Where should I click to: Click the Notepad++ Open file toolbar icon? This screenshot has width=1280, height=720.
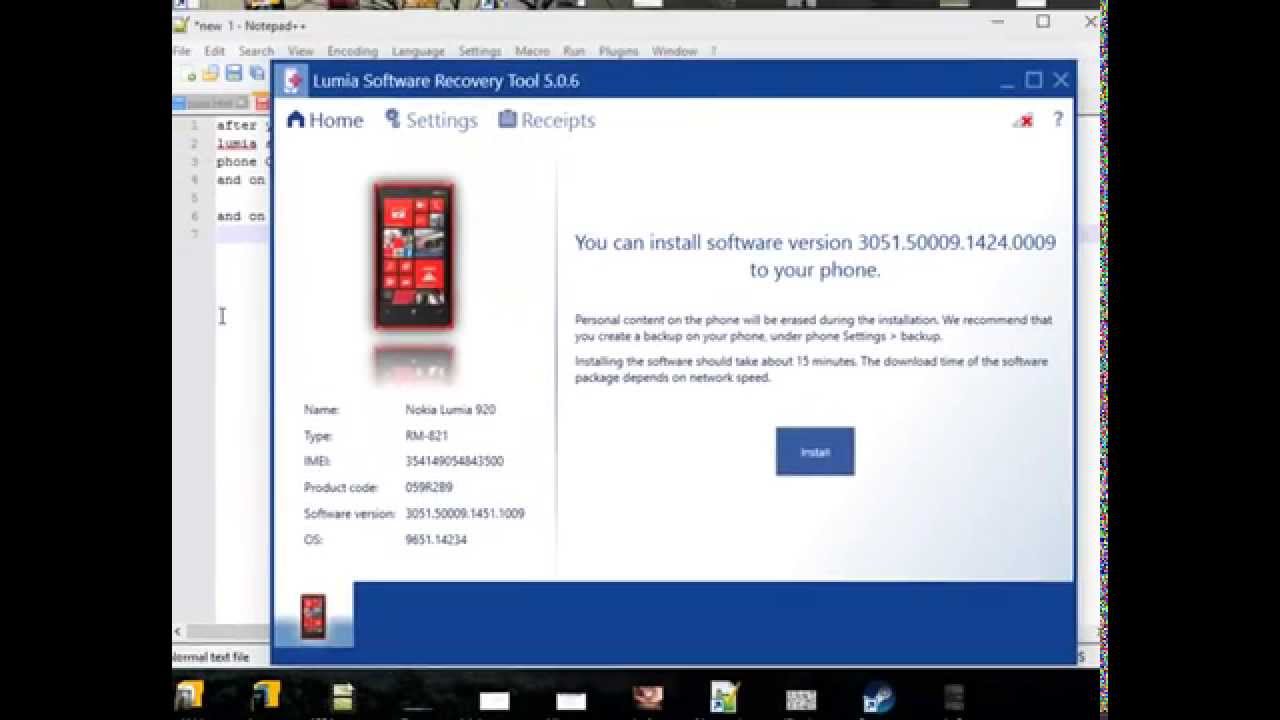point(210,74)
